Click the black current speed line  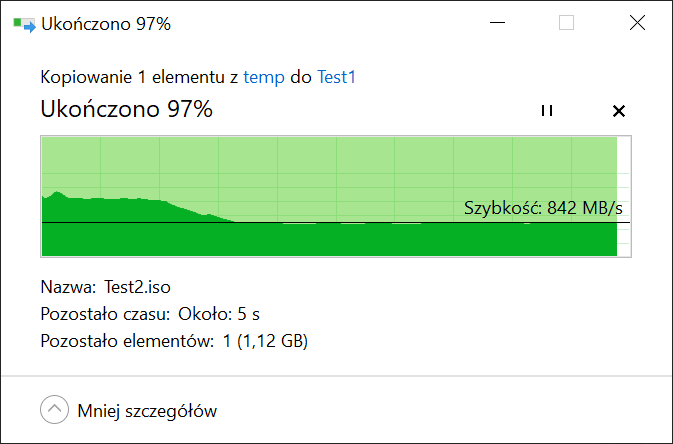[x=336, y=222]
